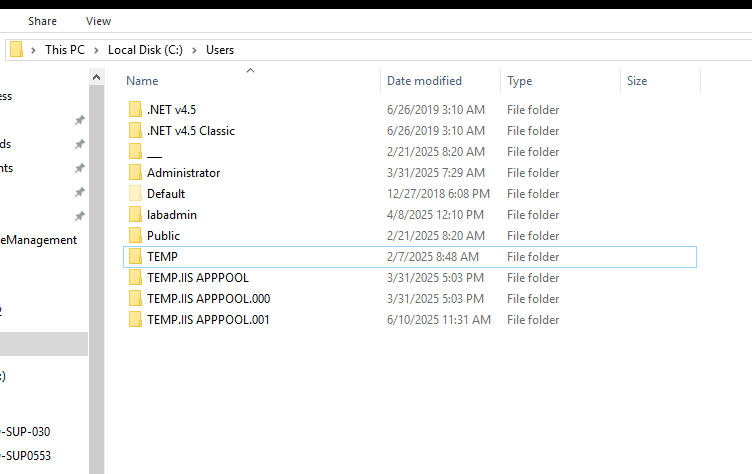Click the TEMP.IIS APPPOOL.001 folder icon
Screen dimensions: 752x474
[135, 319]
